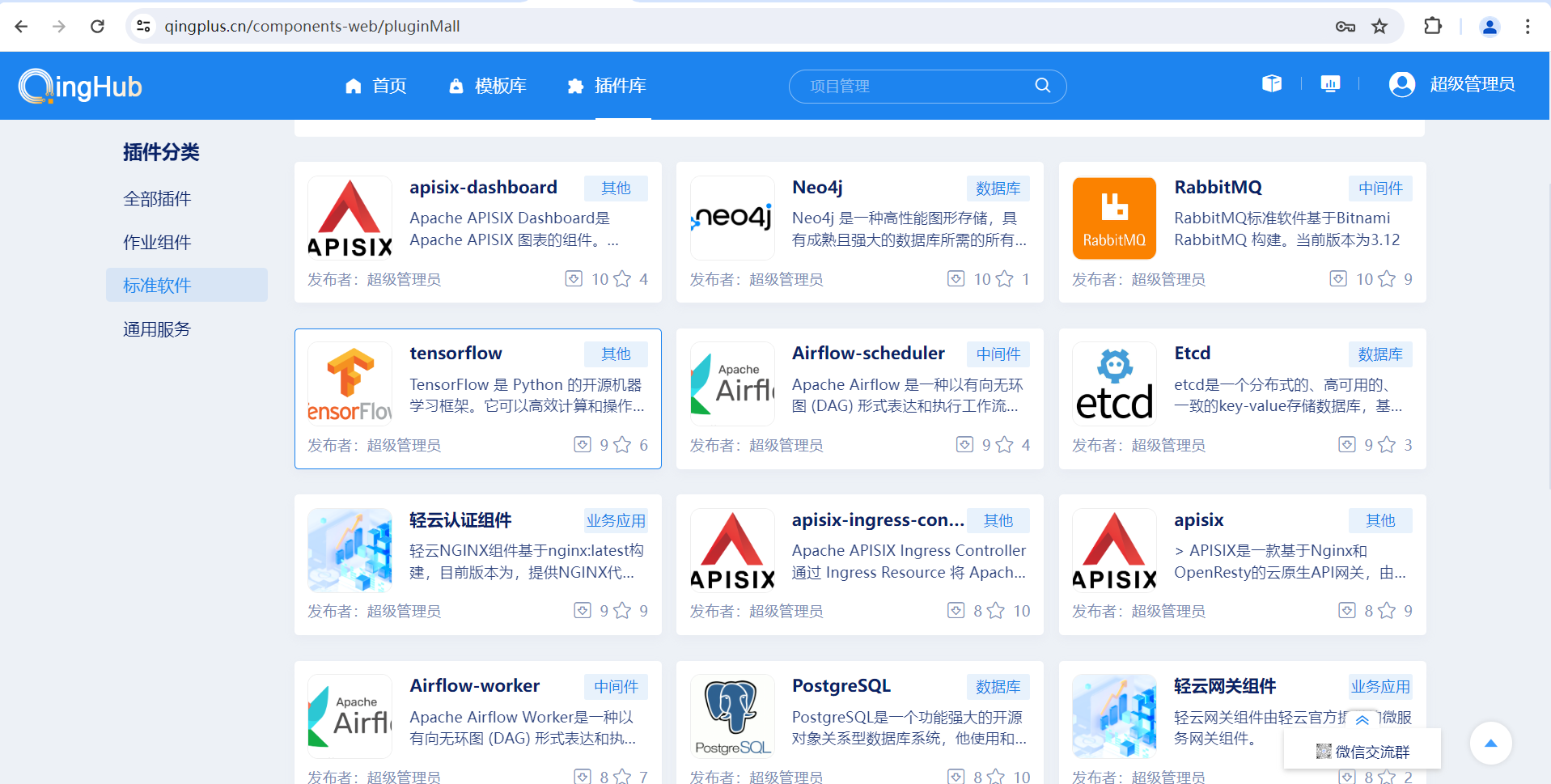Viewport: 1551px width, 784px height.
Task: Open the 轻云网关组件 plugin title
Action: pyautogui.click(x=1225, y=686)
